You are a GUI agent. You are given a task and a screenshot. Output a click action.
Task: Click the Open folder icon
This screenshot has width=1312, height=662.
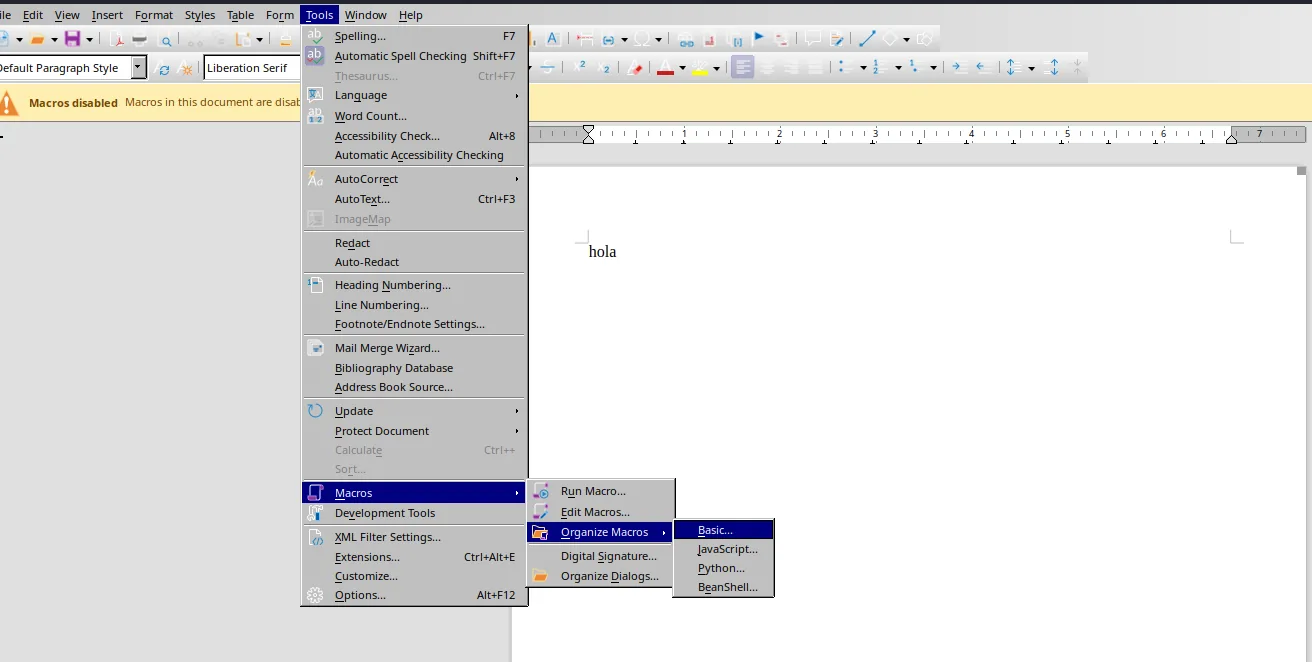[x=37, y=39]
